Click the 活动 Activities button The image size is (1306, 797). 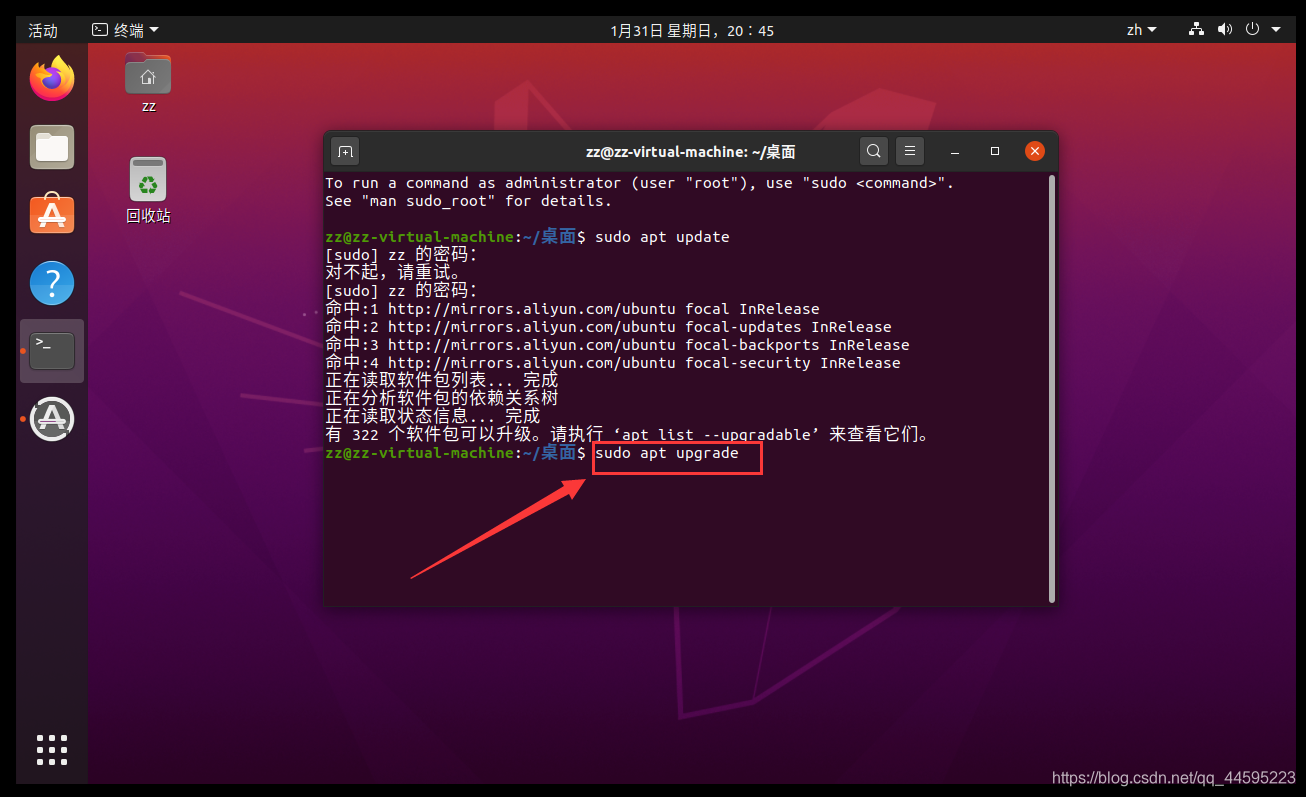tap(43, 30)
